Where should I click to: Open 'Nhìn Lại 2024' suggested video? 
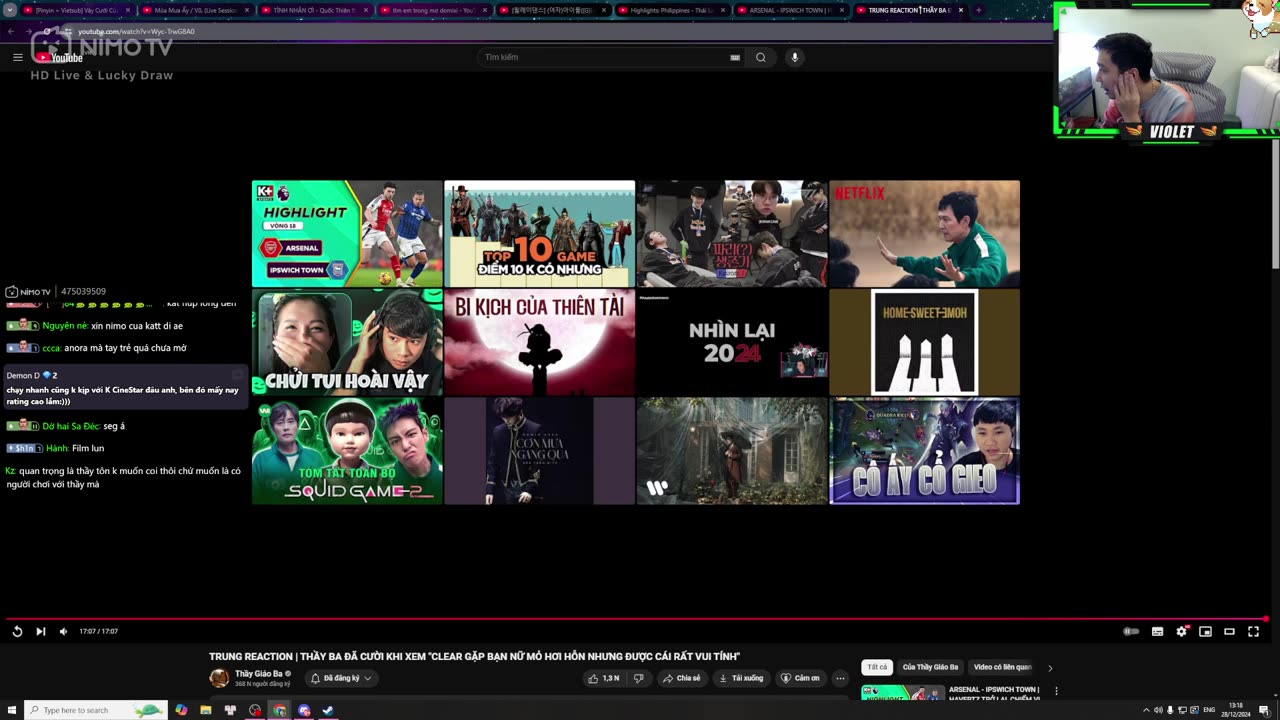pos(732,342)
